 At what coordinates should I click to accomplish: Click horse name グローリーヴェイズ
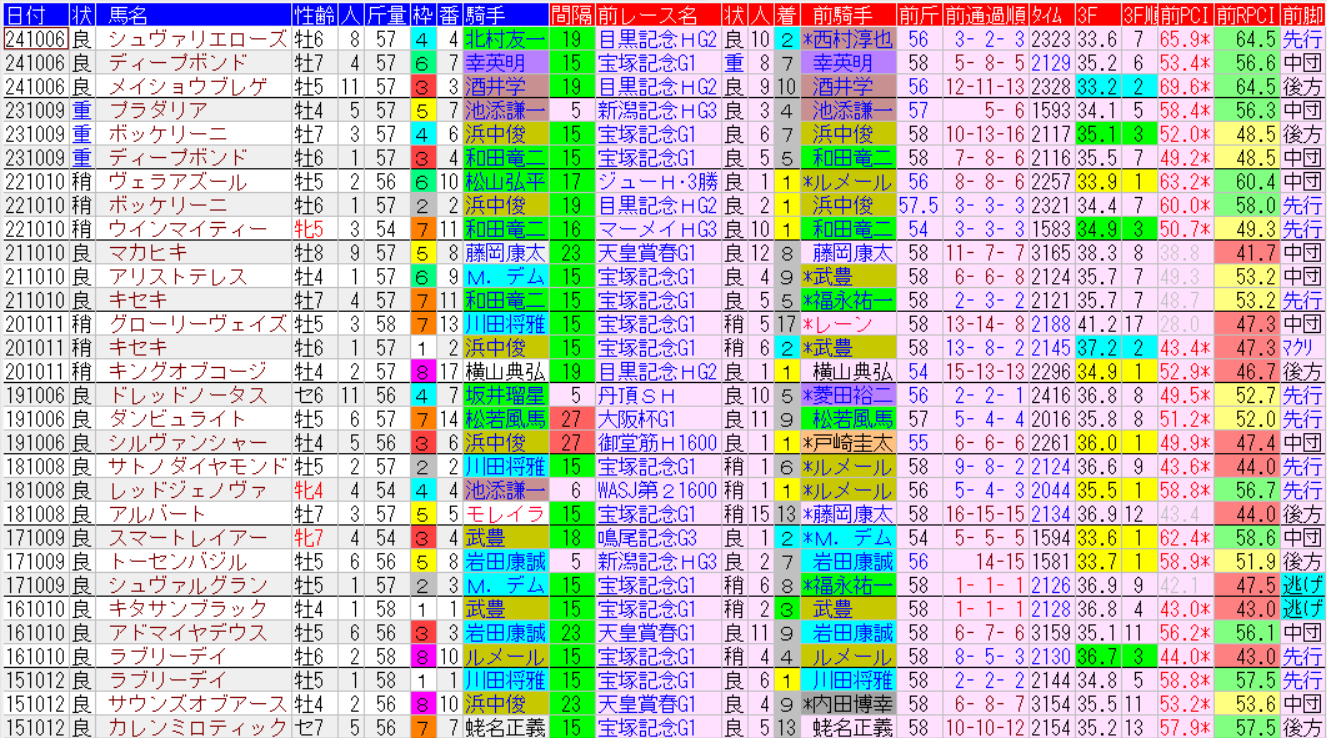click(198, 325)
